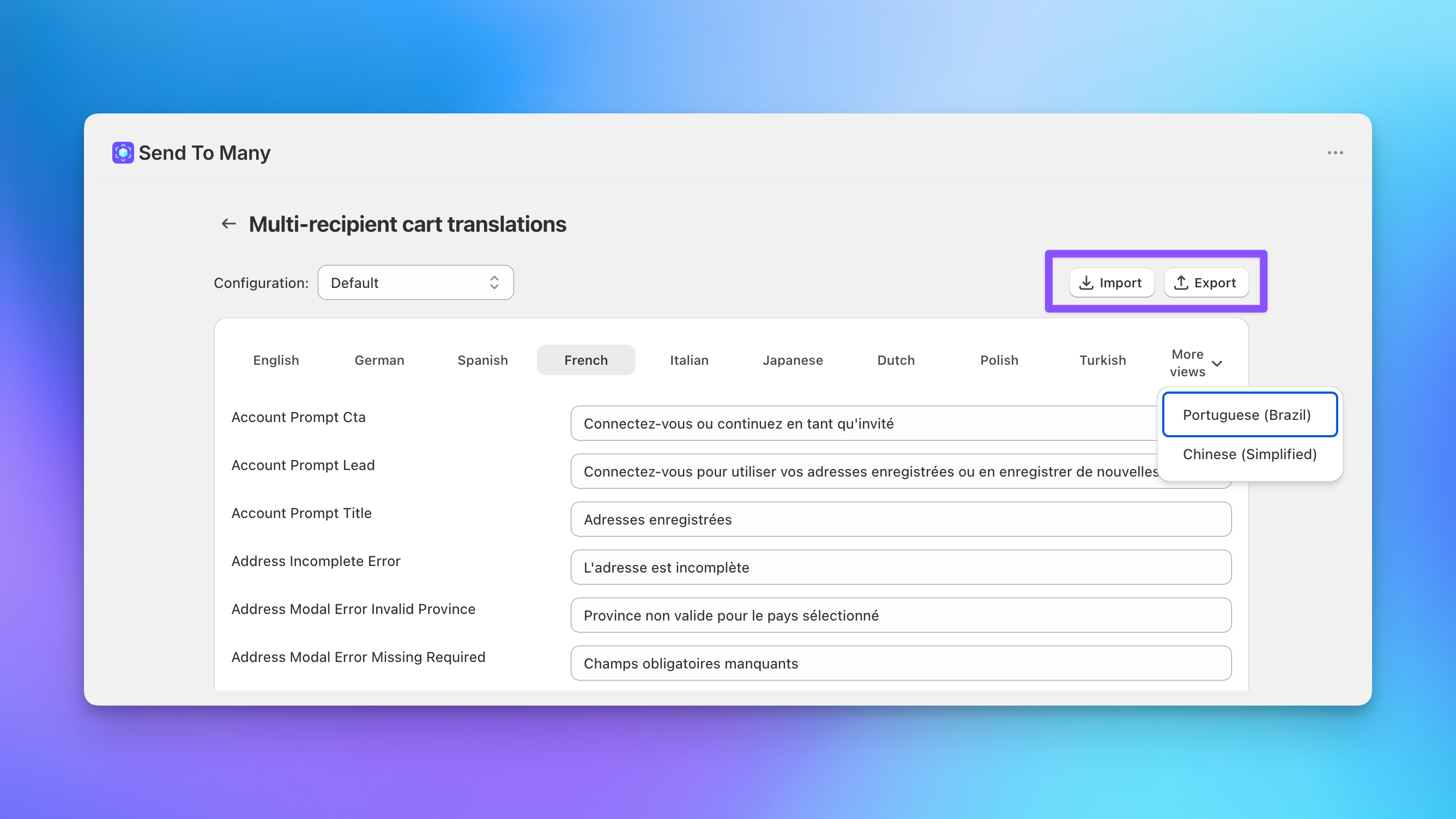Switch to the Polish tab

click(999, 360)
